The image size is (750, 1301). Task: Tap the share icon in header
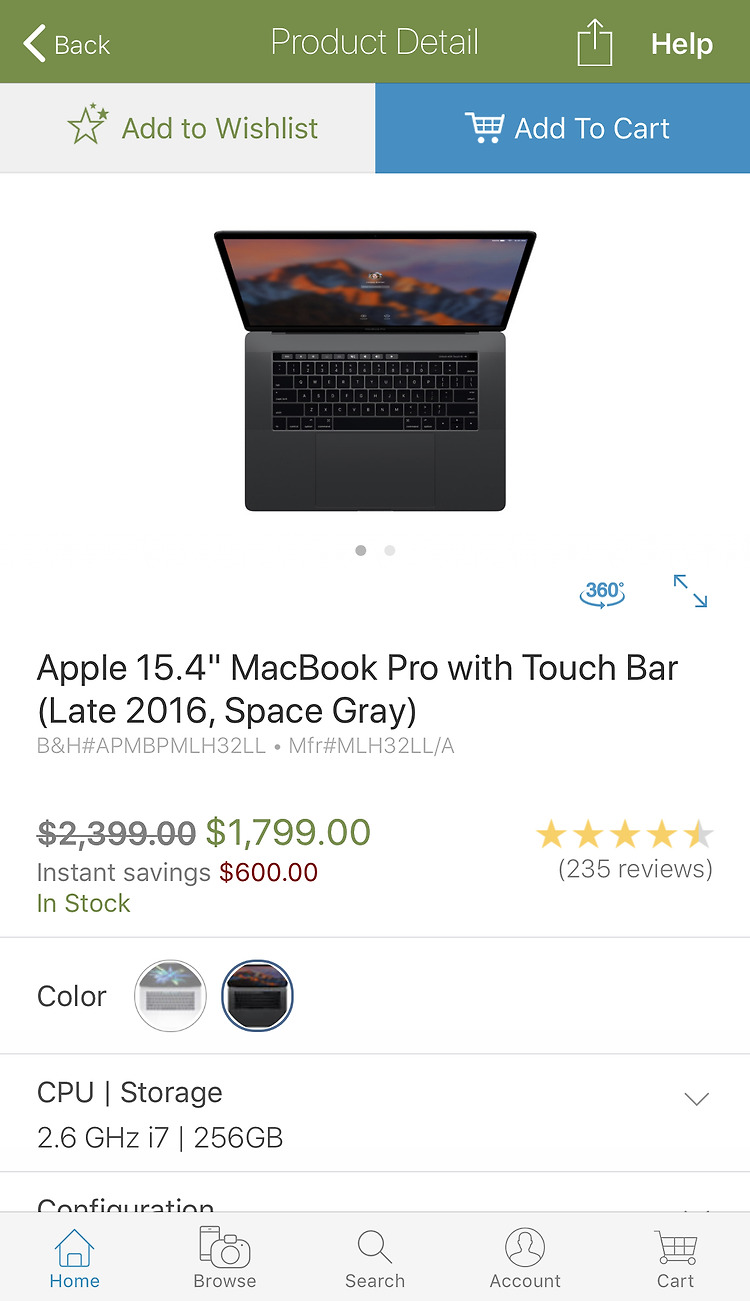pyautogui.click(x=594, y=44)
